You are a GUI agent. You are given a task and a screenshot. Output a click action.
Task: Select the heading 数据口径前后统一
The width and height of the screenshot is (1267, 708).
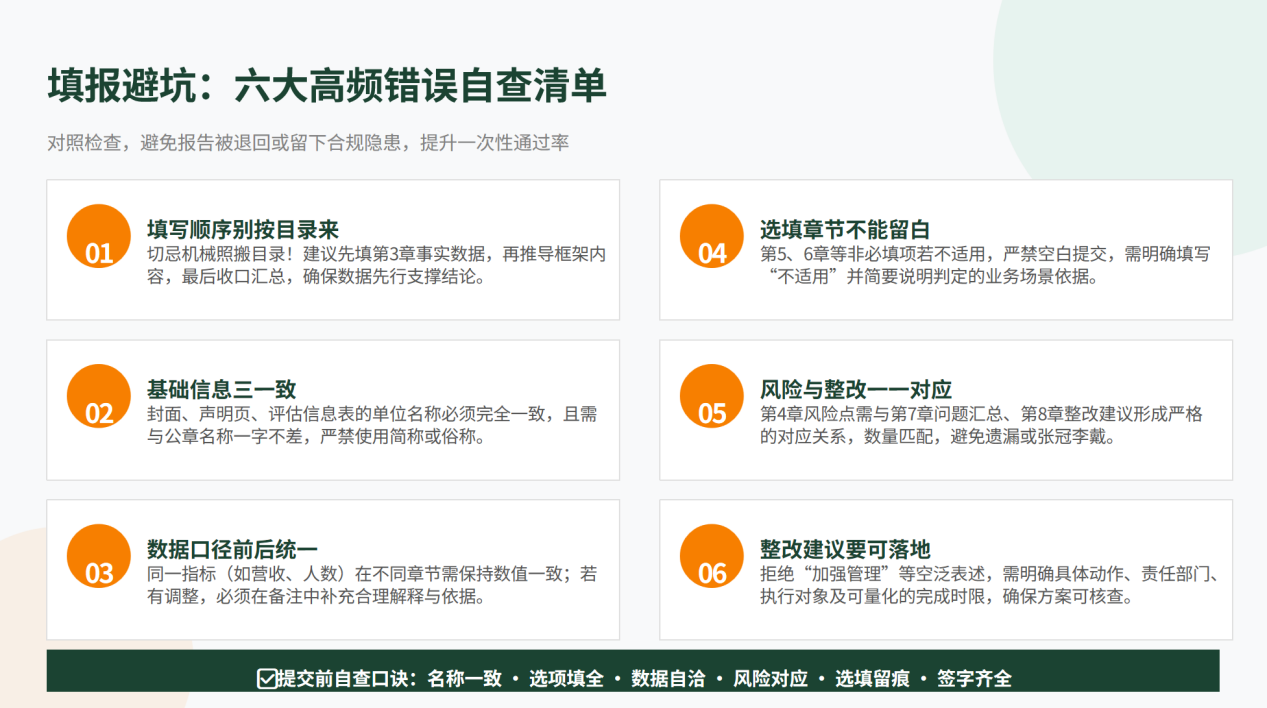[x=232, y=549]
